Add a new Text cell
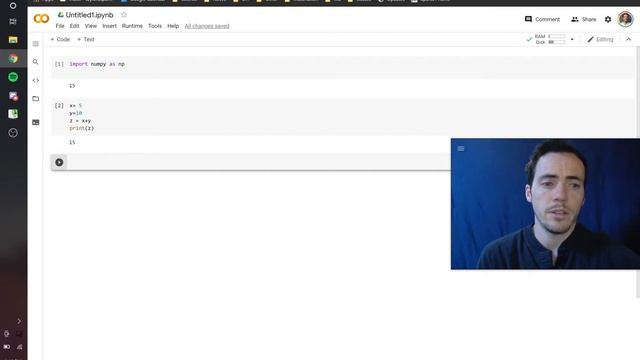The height and width of the screenshot is (360, 640). (86, 39)
